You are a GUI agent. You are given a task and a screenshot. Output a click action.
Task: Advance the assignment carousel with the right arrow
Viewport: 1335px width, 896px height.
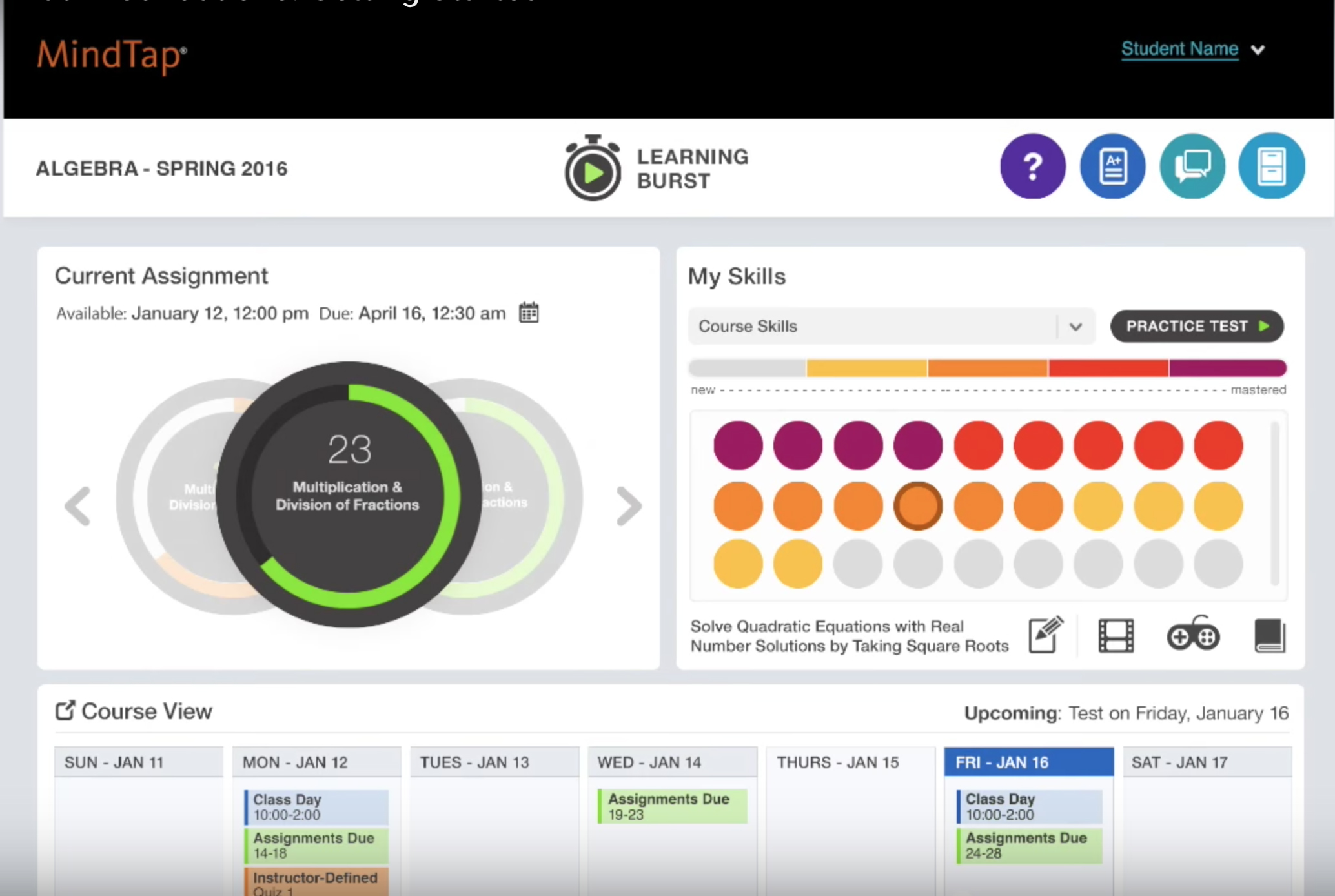point(627,505)
